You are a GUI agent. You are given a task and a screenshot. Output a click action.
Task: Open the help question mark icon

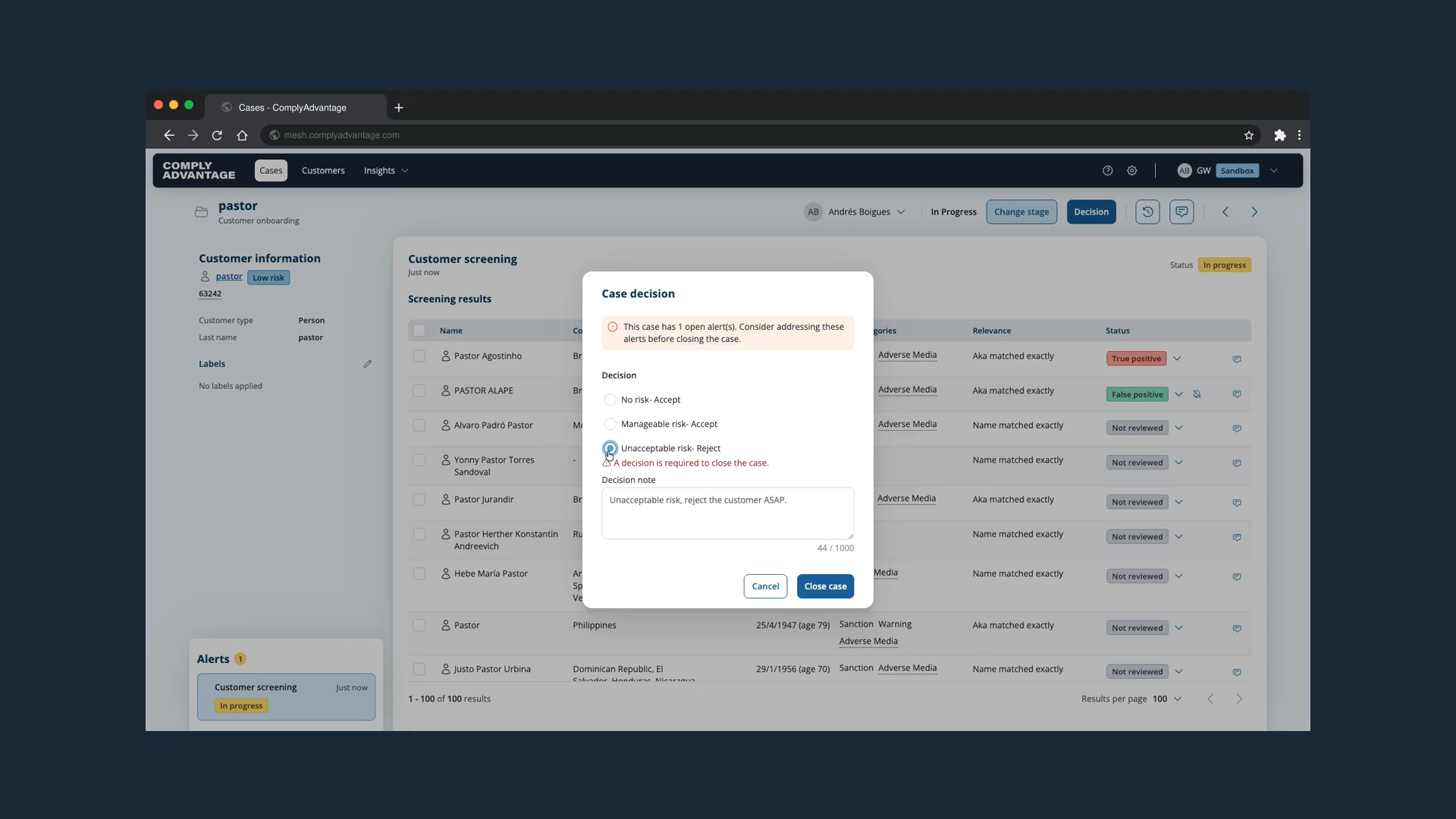click(x=1107, y=171)
